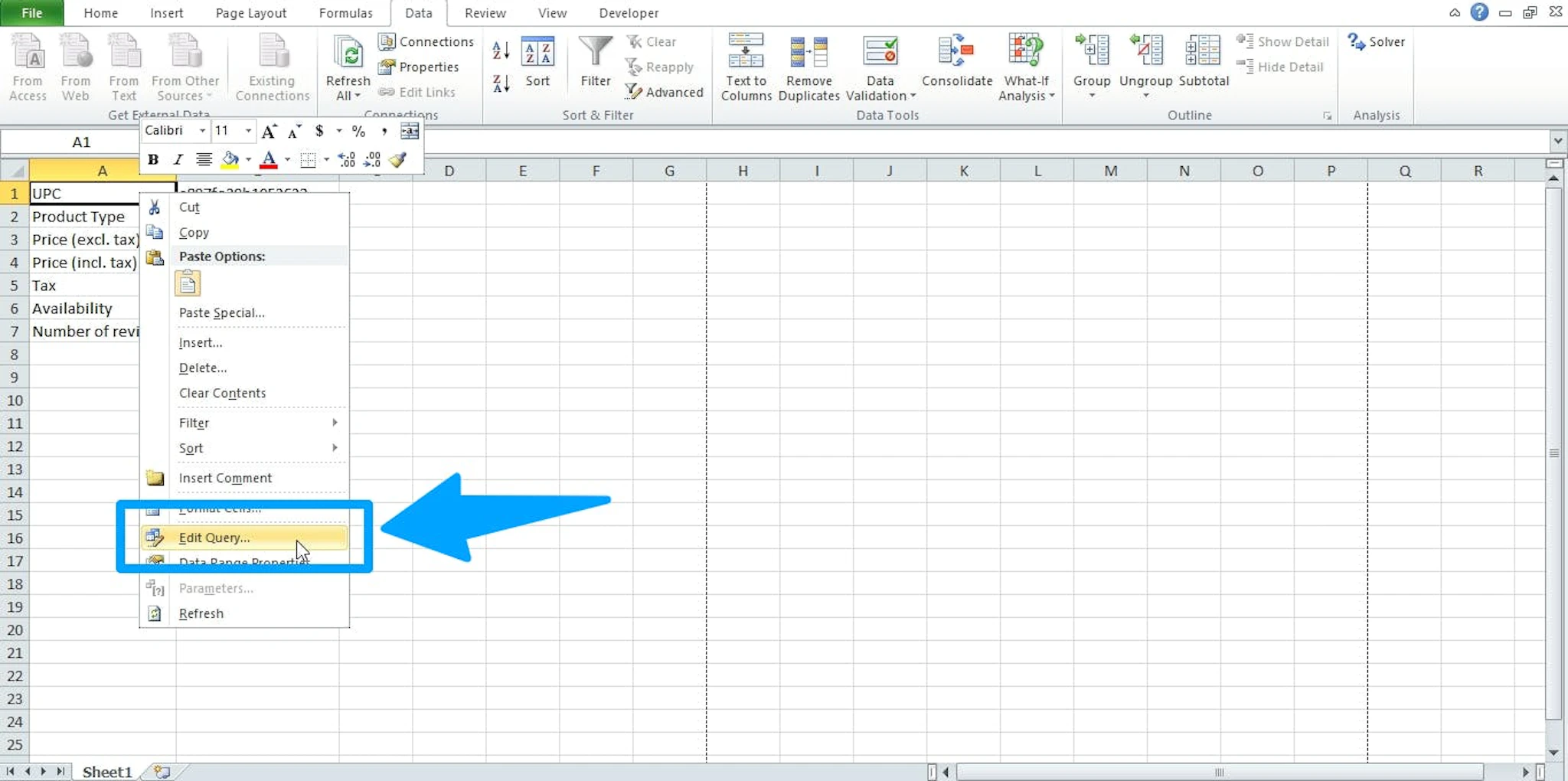The image size is (1568, 781).
Task: Click the paste clipboard icon under Paste Options
Action: 188,283
